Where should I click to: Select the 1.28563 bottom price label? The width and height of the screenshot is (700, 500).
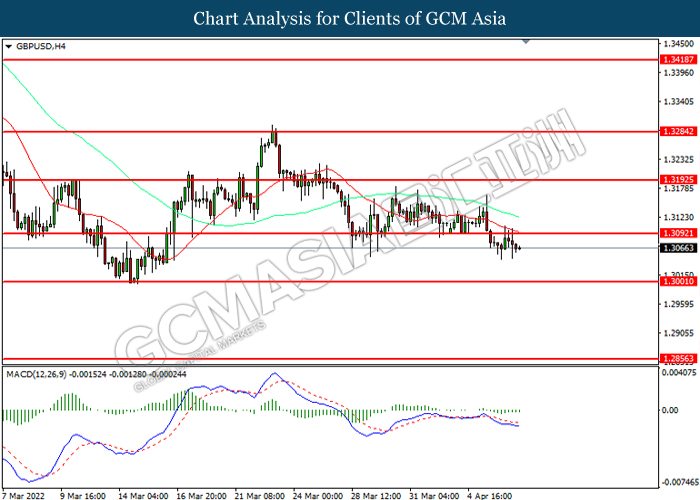[678, 358]
